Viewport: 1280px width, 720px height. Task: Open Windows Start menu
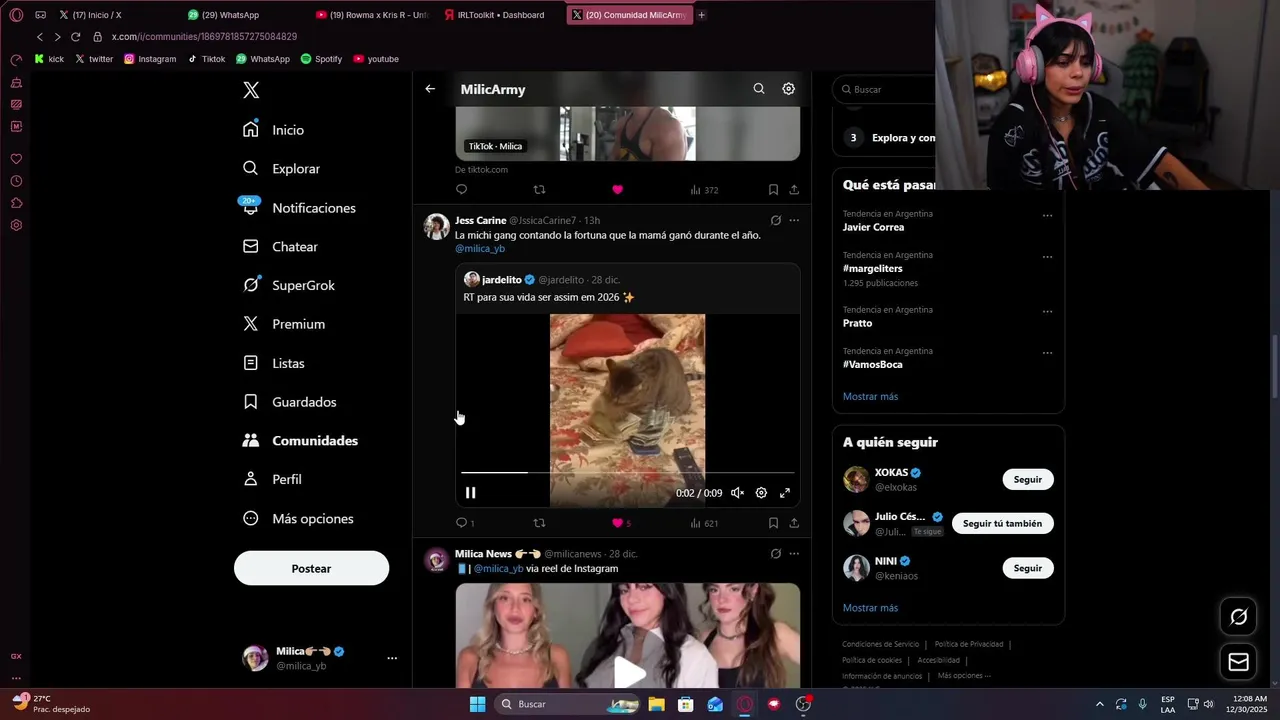477,704
